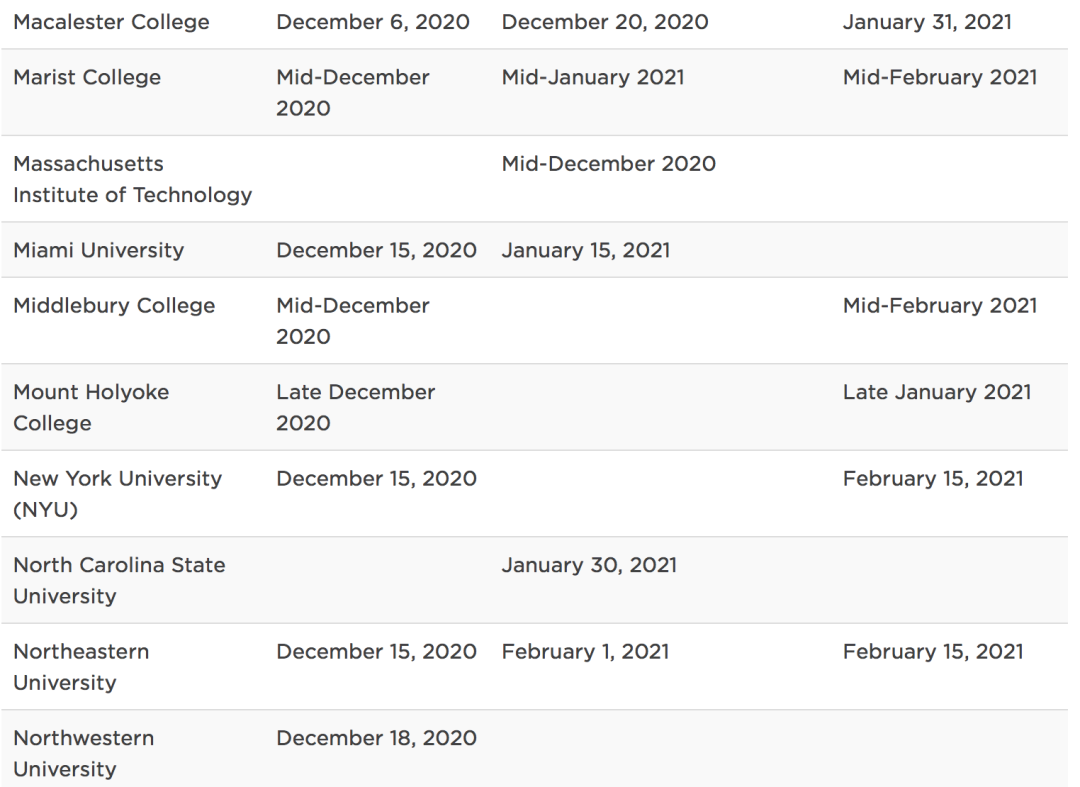Select the December 20, 2020 date cell
Screen dimensions: 1080x787
(605, 22)
